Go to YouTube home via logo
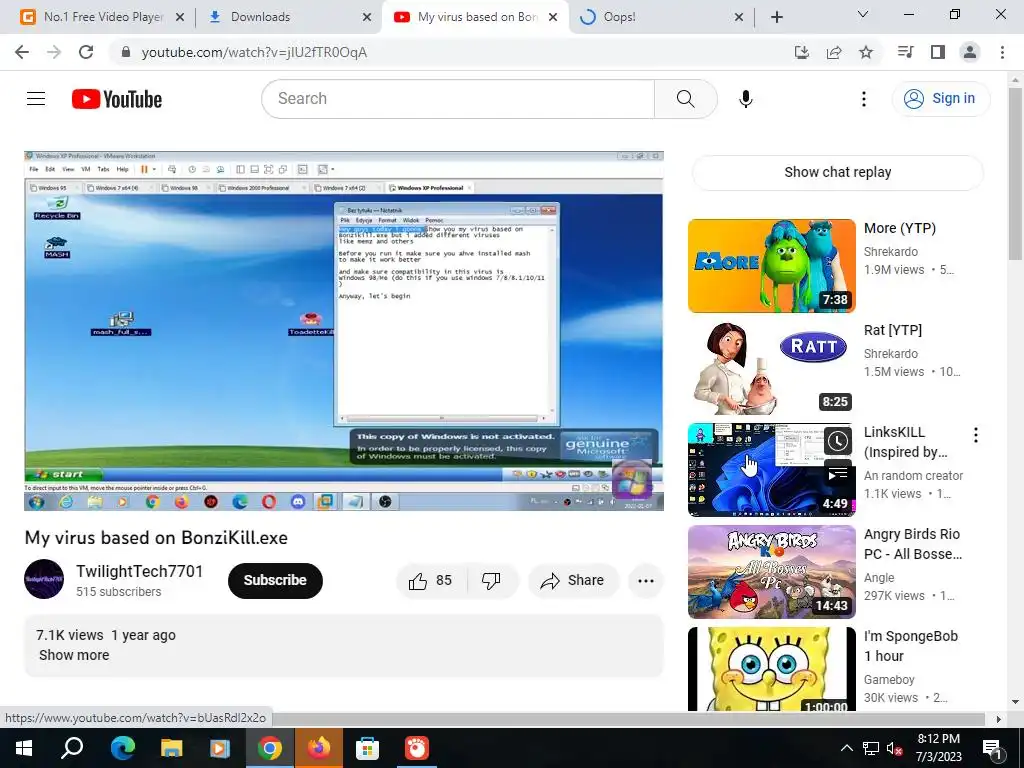 [x=117, y=99]
